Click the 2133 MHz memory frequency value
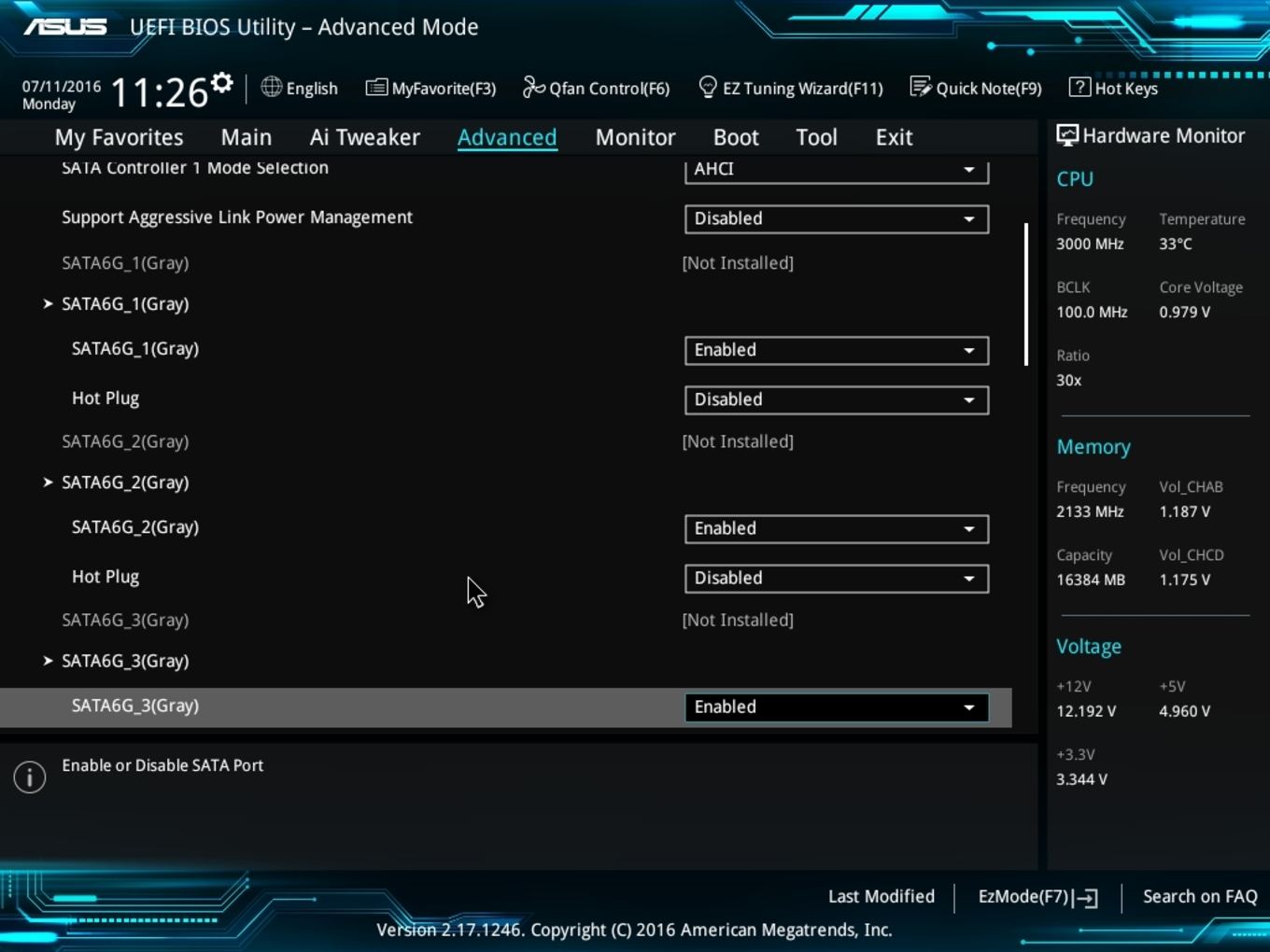 click(1090, 511)
